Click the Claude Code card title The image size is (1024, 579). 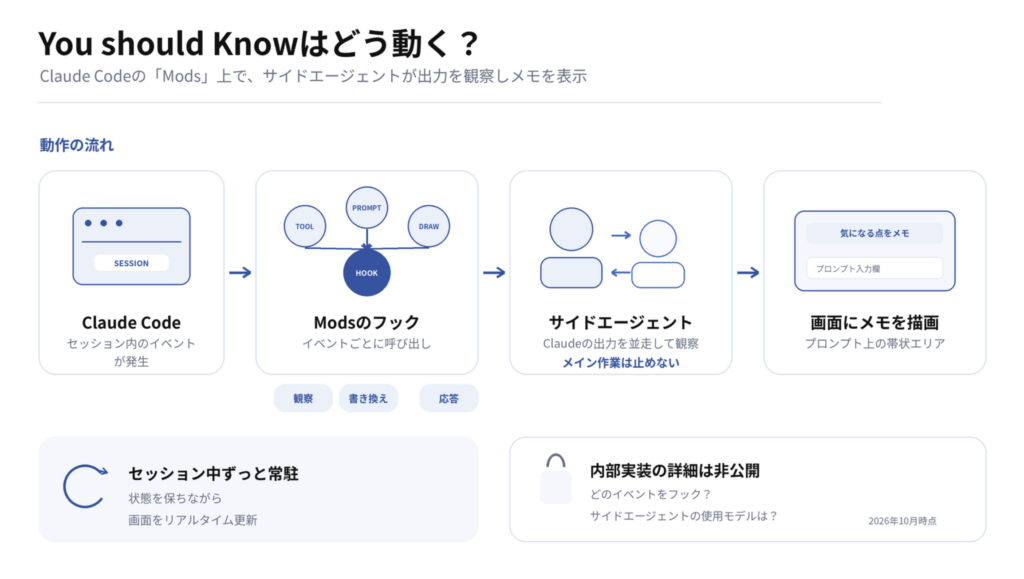(x=131, y=322)
